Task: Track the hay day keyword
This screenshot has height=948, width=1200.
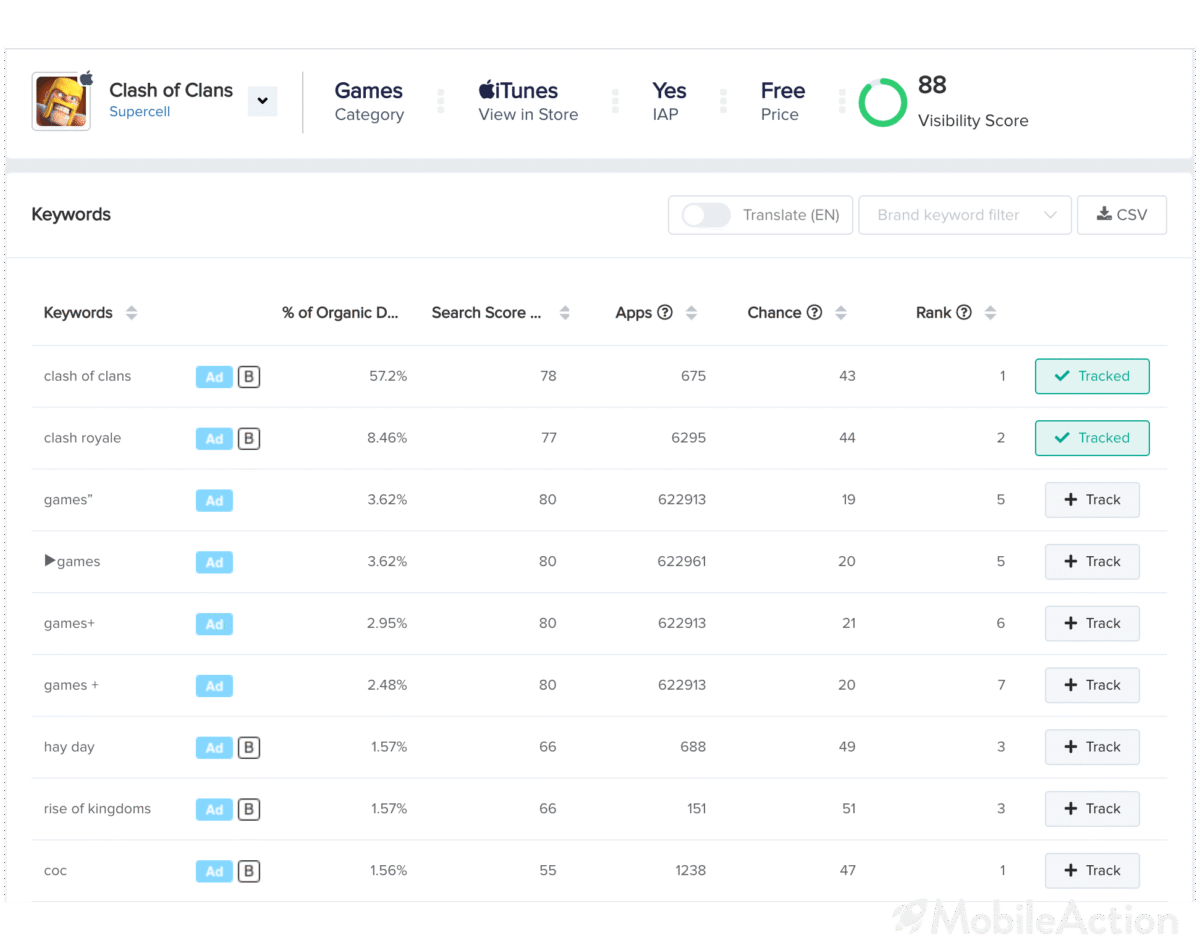Action: coord(1091,747)
